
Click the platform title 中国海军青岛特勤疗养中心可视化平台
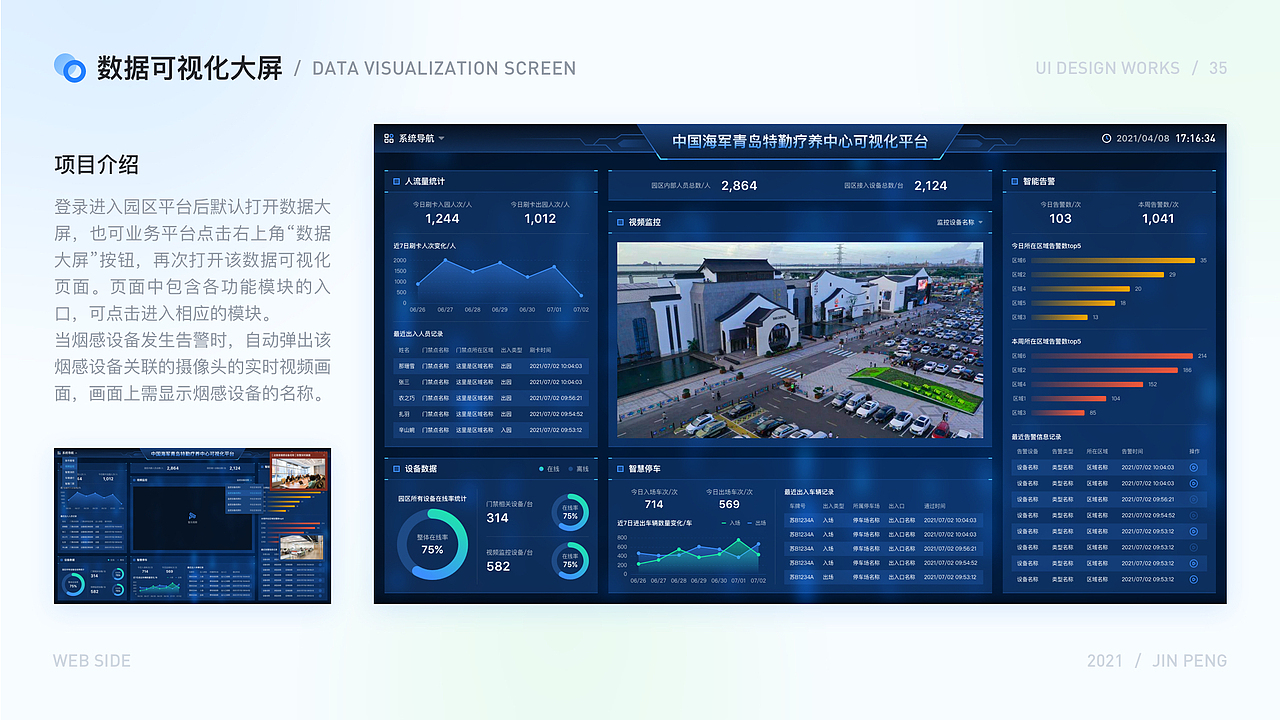[x=800, y=141]
